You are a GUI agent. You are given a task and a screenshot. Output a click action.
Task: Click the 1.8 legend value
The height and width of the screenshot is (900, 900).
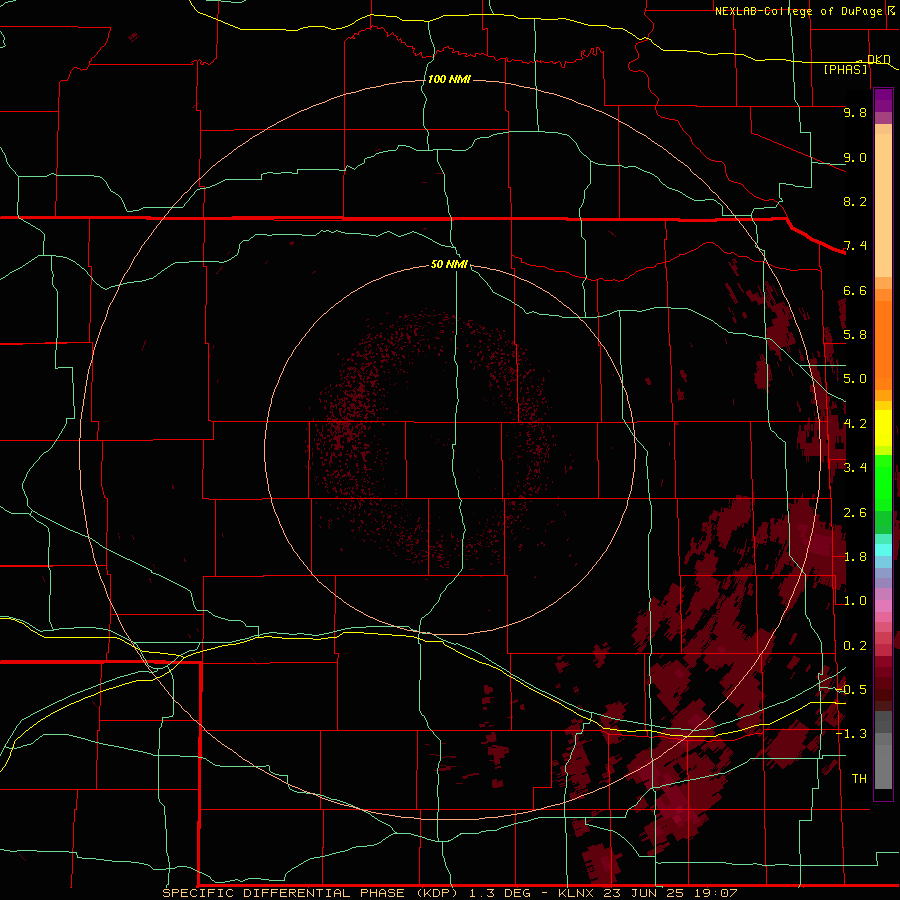[x=855, y=557]
